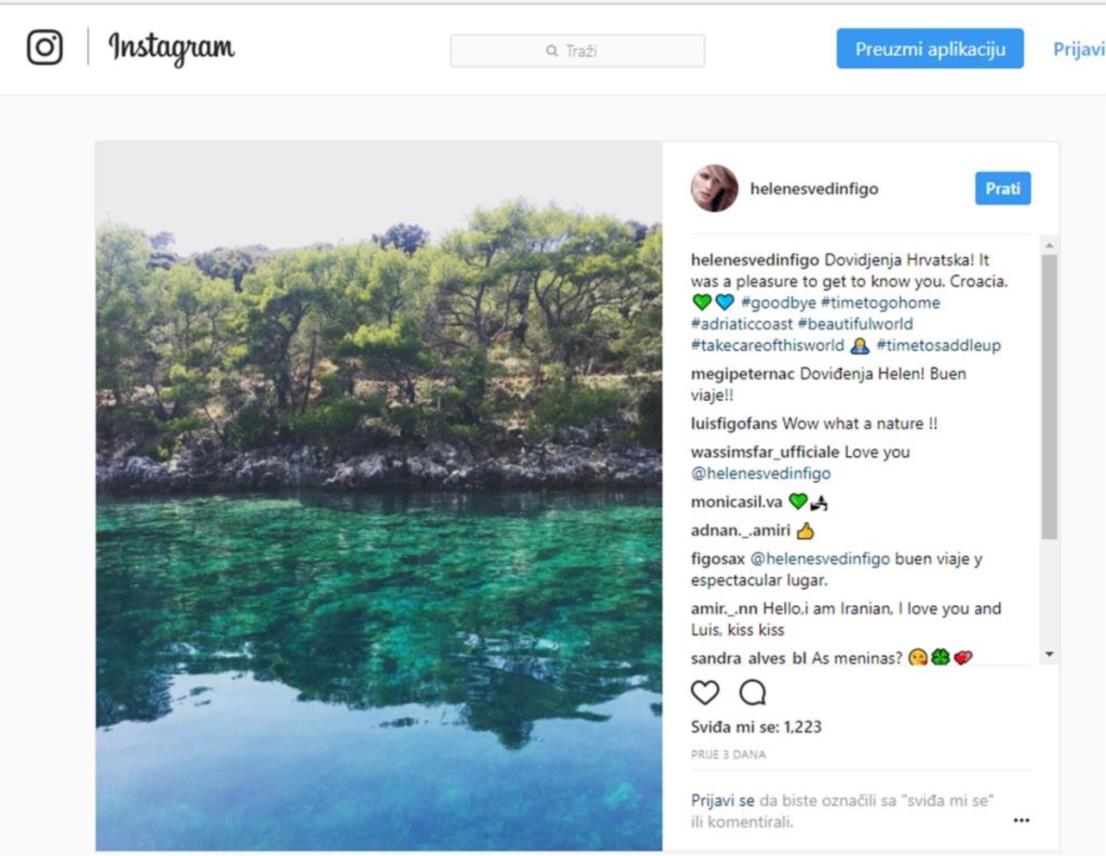Open the #timetogohome hashtag

pos(880,303)
